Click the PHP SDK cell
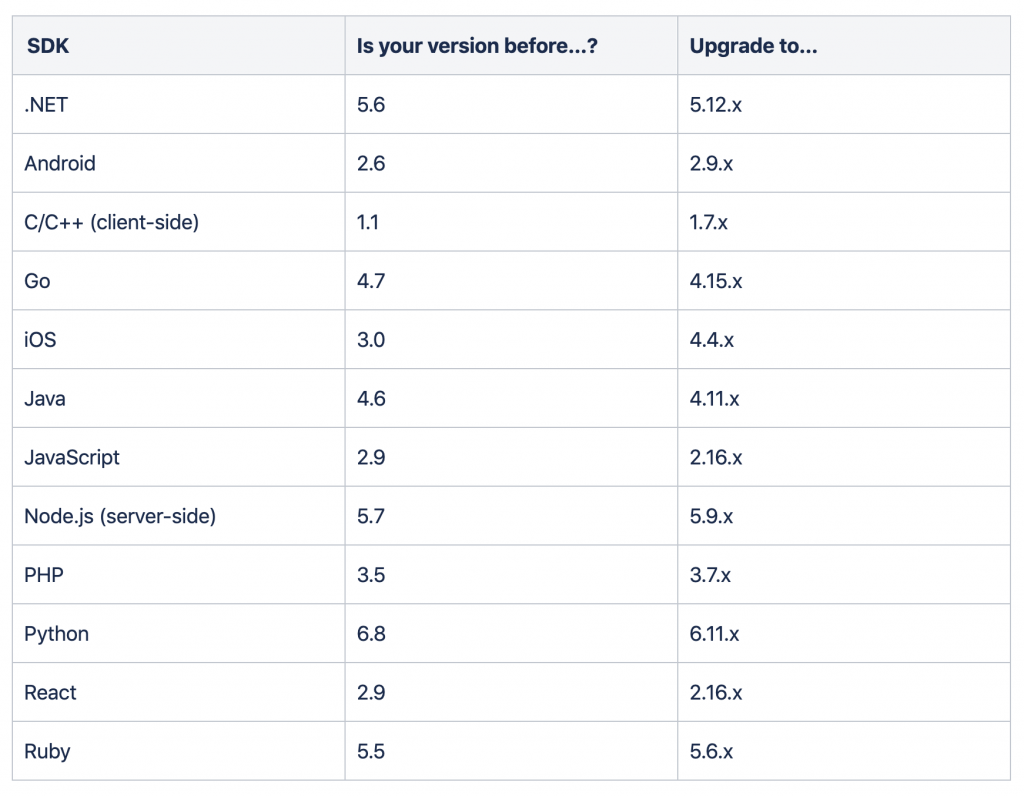Image resolution: width=1024 pixels, height=796 pixels. click(43, 575)
